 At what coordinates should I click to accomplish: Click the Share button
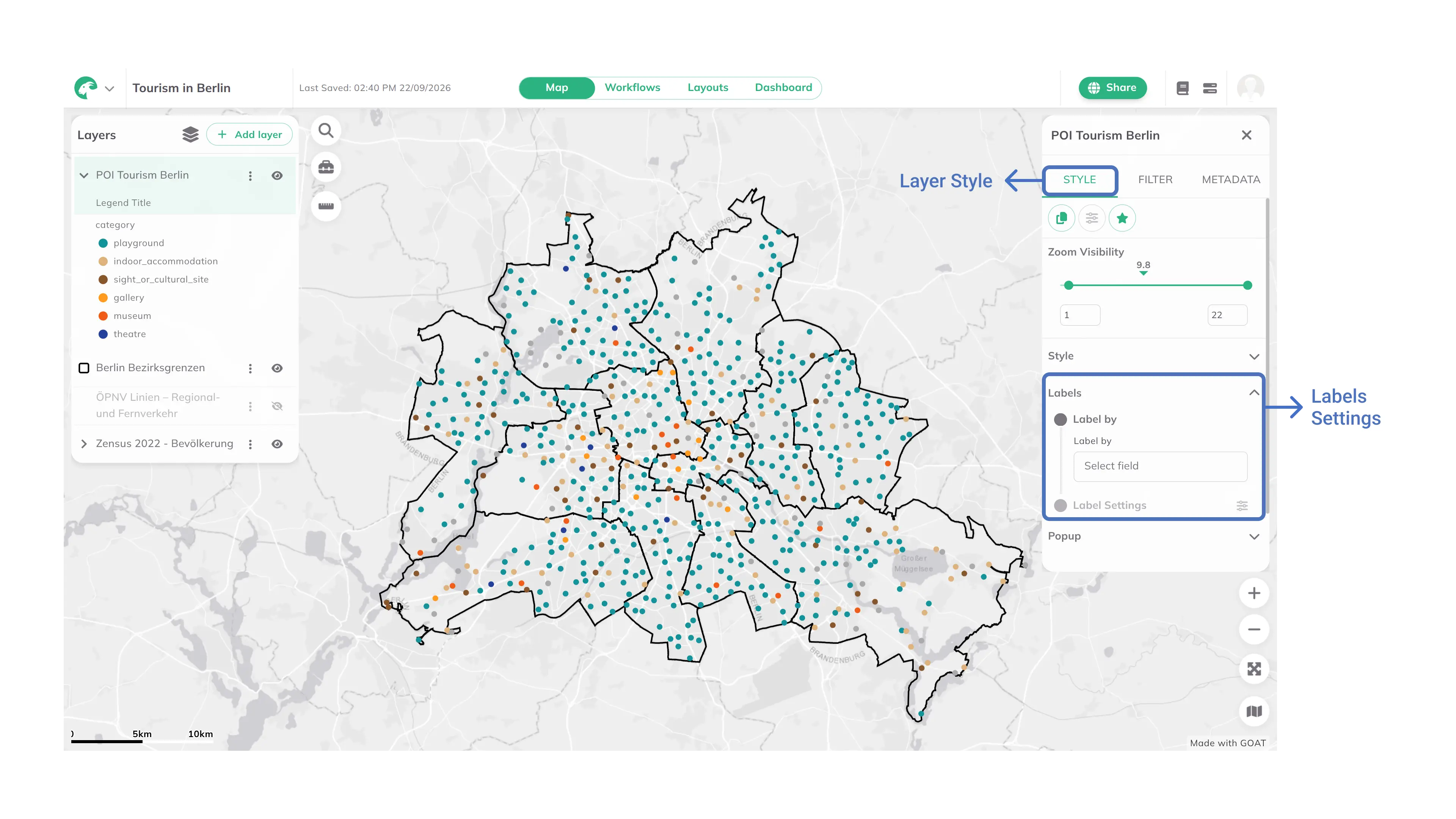tap(1112, 88)
